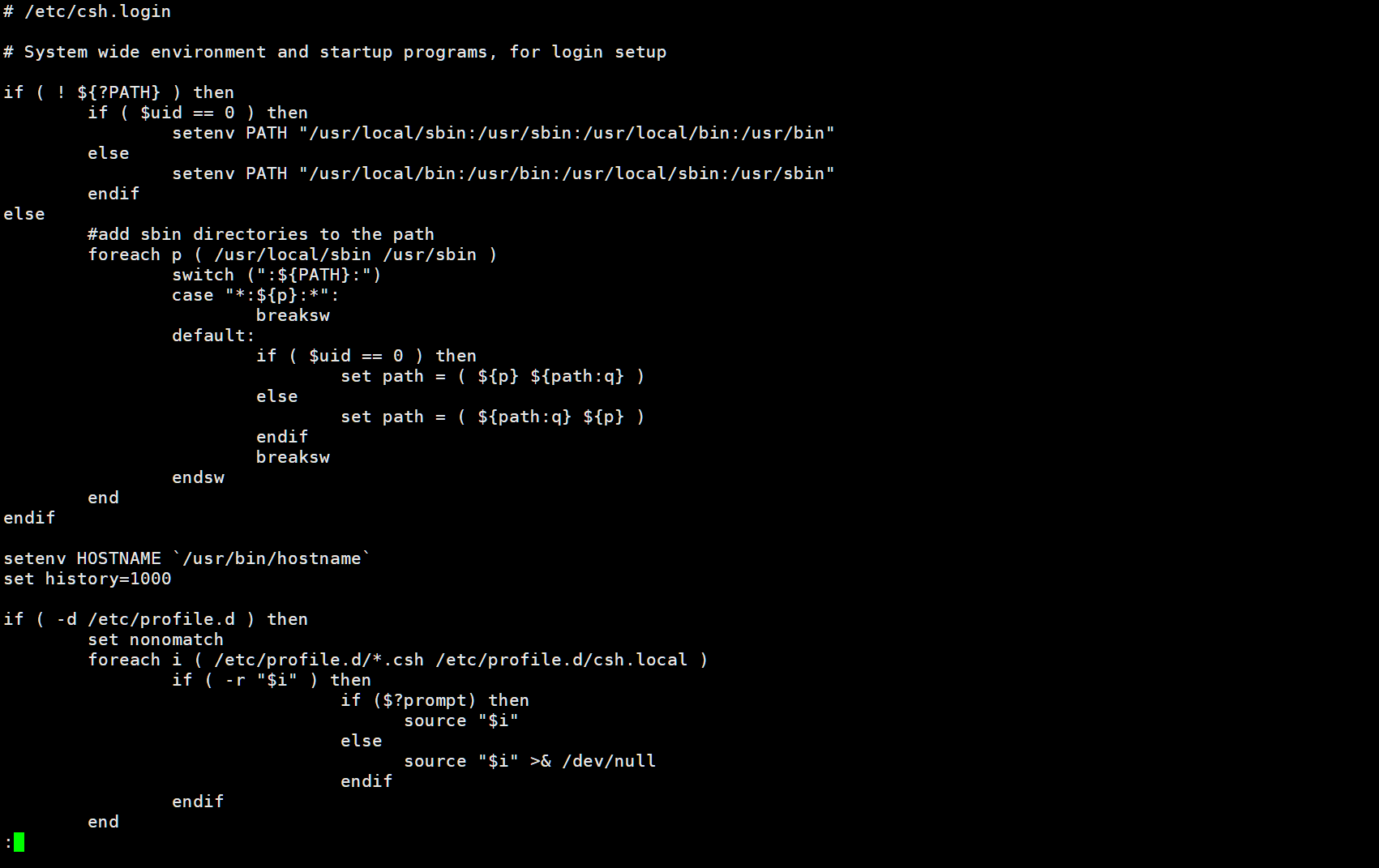This screenshot has height=868, width=1379.
Task: Click the "System wide environment" comment line
Action: pos(334,52)
